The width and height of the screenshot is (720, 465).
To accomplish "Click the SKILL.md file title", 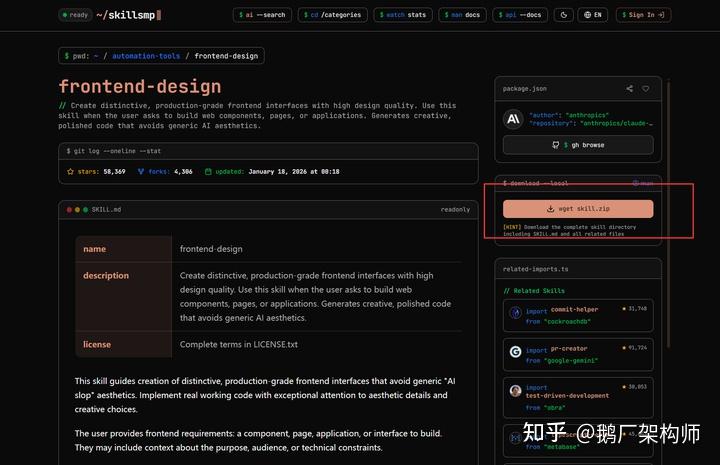I will pyautogui.click(x=106, y=209).
